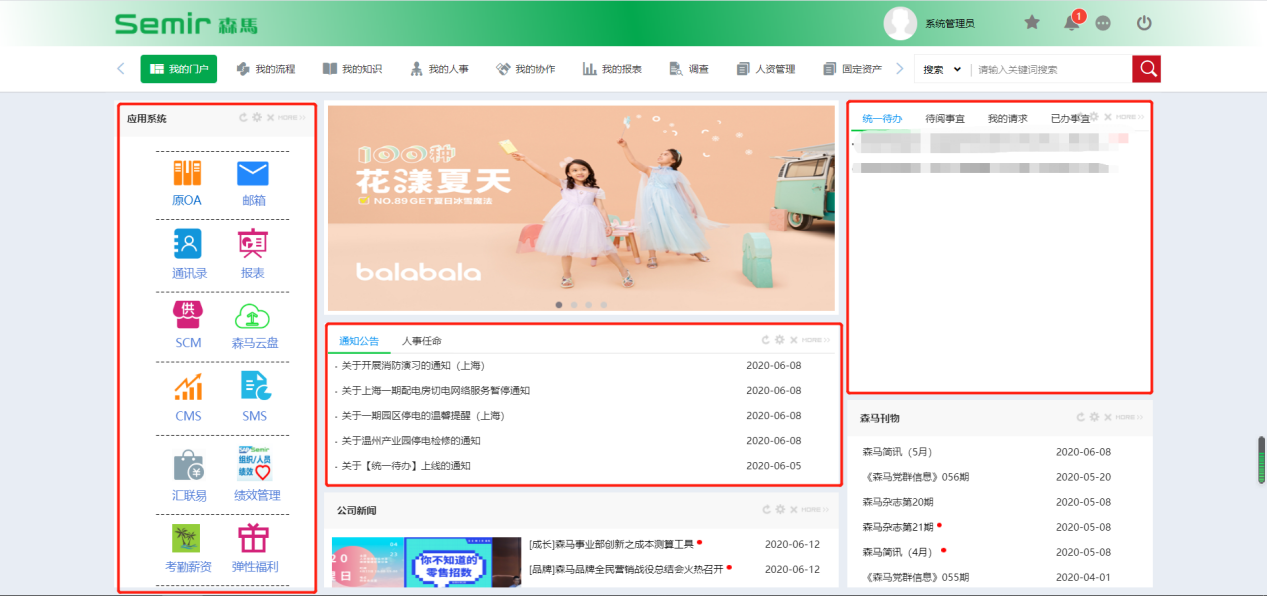Click the balabala banner image

tap(581, 208)
